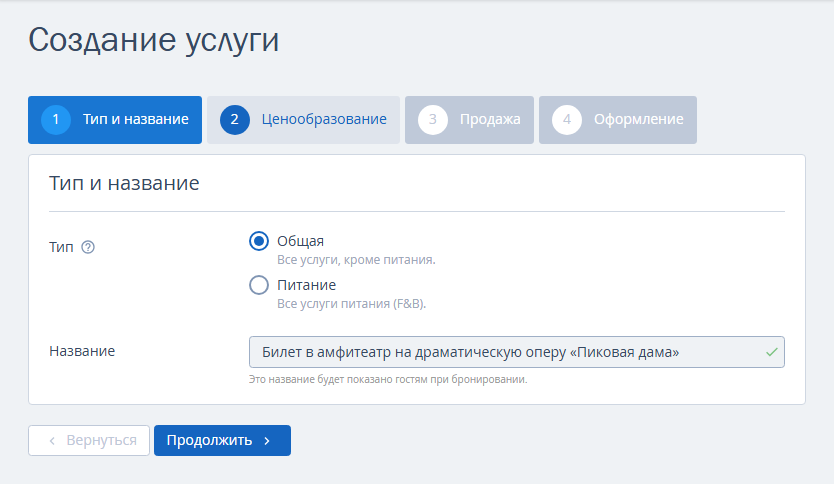Open the Оформление step tab
Viewport: 834px width, 484px height.
(x=618, y=120)
